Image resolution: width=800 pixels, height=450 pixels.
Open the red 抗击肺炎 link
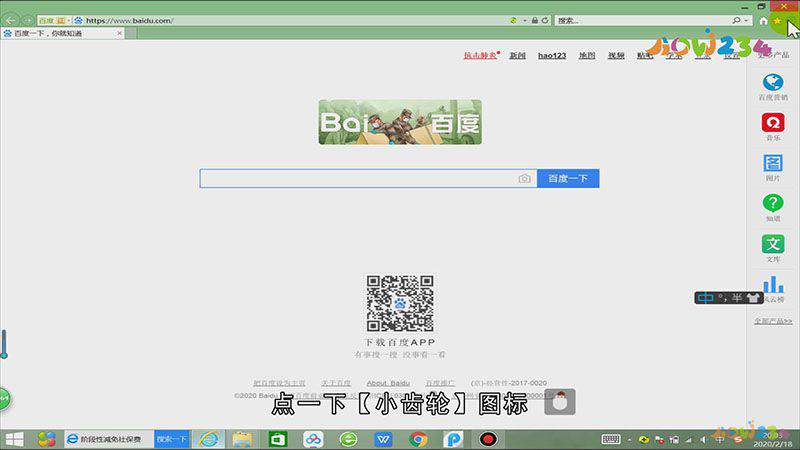pyautogui.click(x=480, y=55)
